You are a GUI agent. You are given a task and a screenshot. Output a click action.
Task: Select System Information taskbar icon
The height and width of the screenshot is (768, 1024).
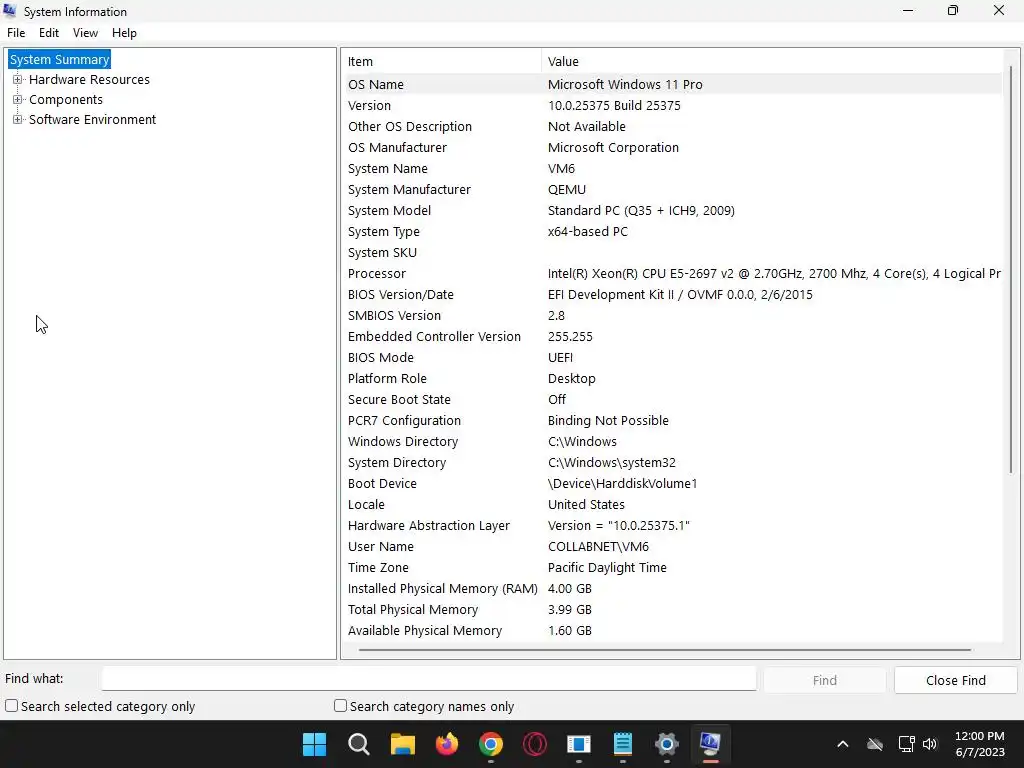(x=711, y=744)
